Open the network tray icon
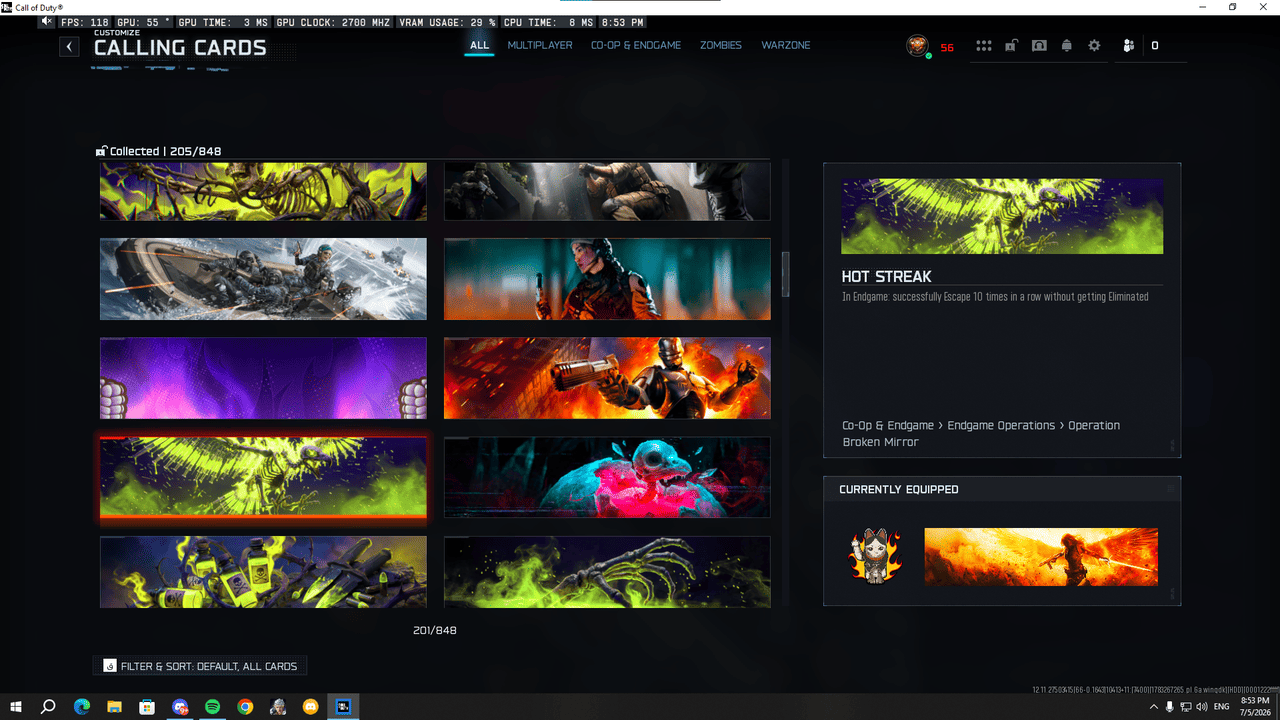The height and width of the screenshot is (720, 1280). (1186, 707)
